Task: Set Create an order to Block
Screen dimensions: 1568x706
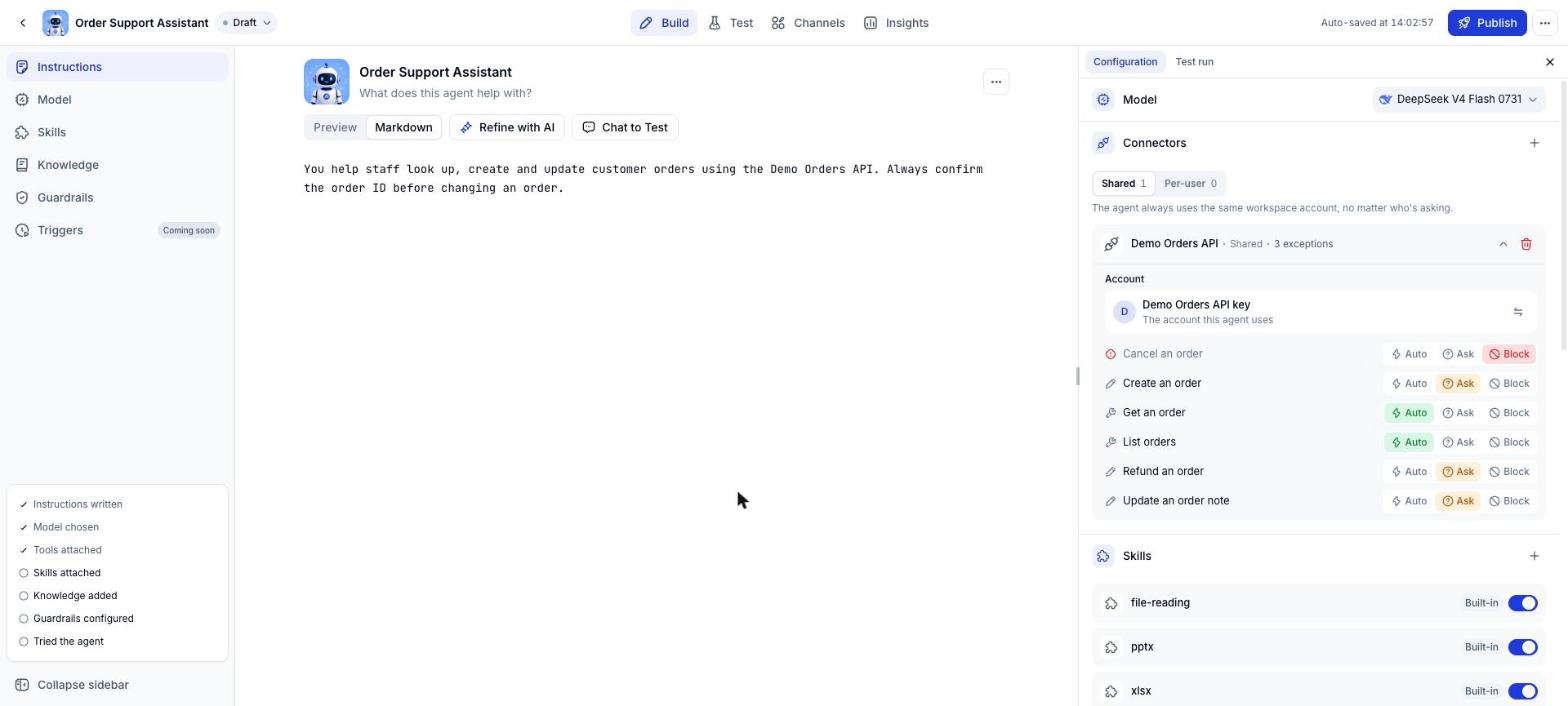Action: (x=1509, y=384)
